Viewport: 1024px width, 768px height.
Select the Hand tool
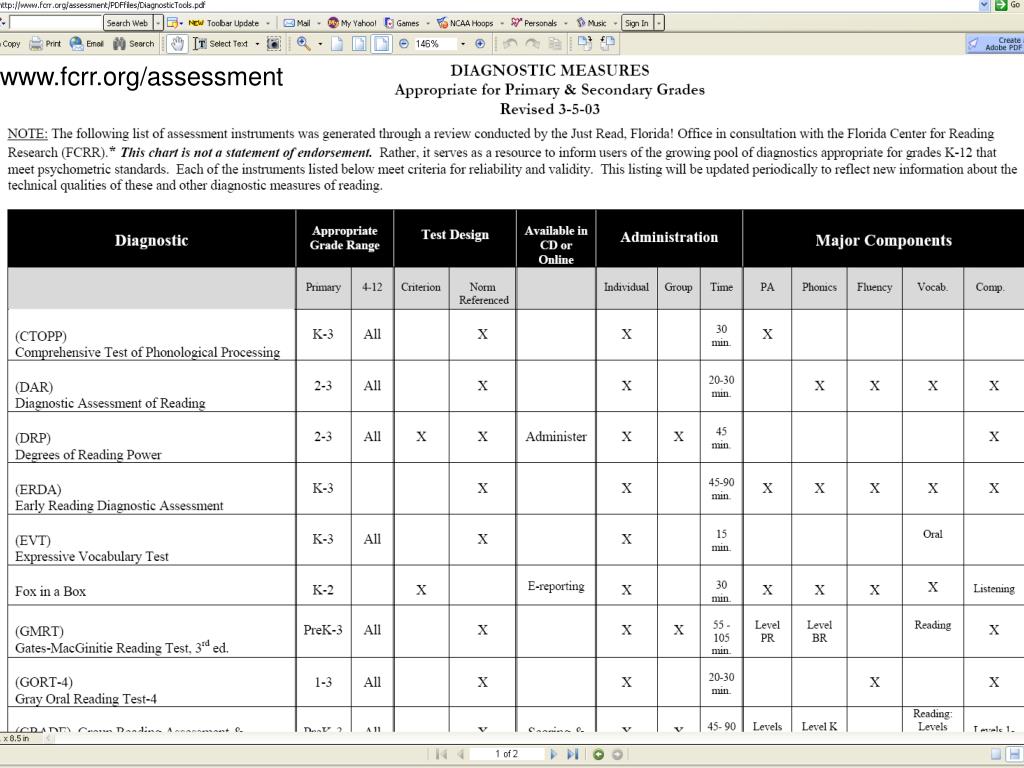176,44
